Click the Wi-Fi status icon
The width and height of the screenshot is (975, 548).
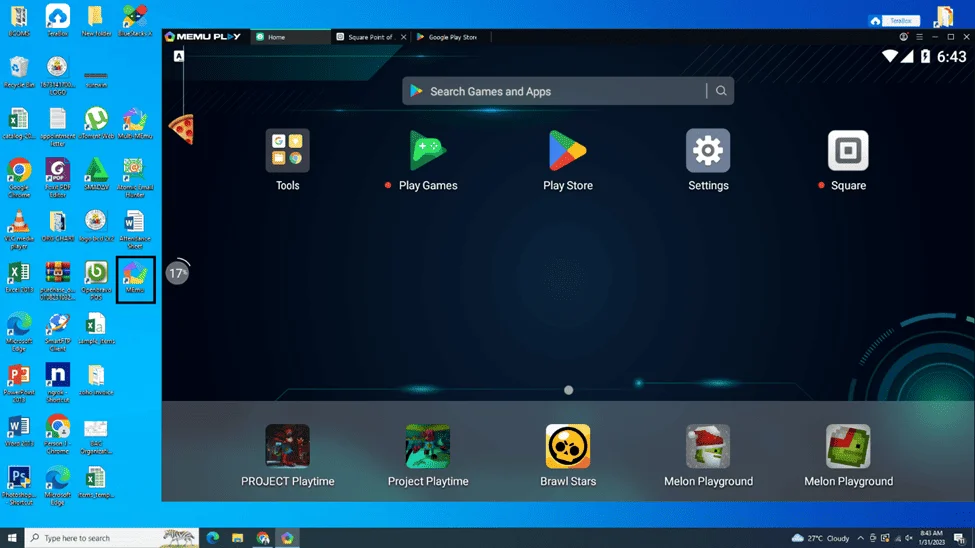coord(890,57)
